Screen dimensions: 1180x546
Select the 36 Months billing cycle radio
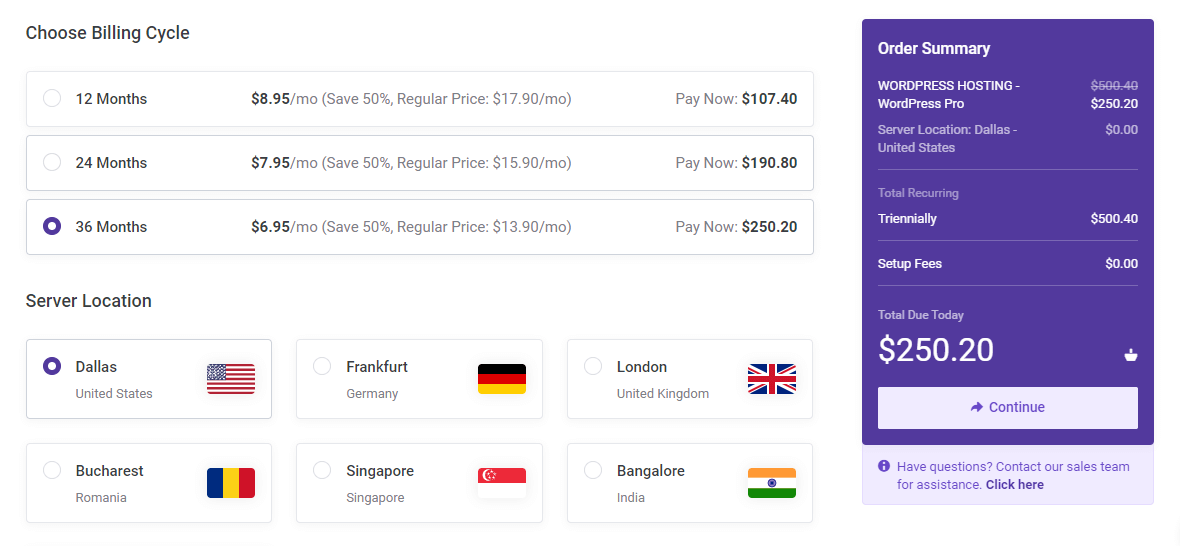[x=52, y=226]
